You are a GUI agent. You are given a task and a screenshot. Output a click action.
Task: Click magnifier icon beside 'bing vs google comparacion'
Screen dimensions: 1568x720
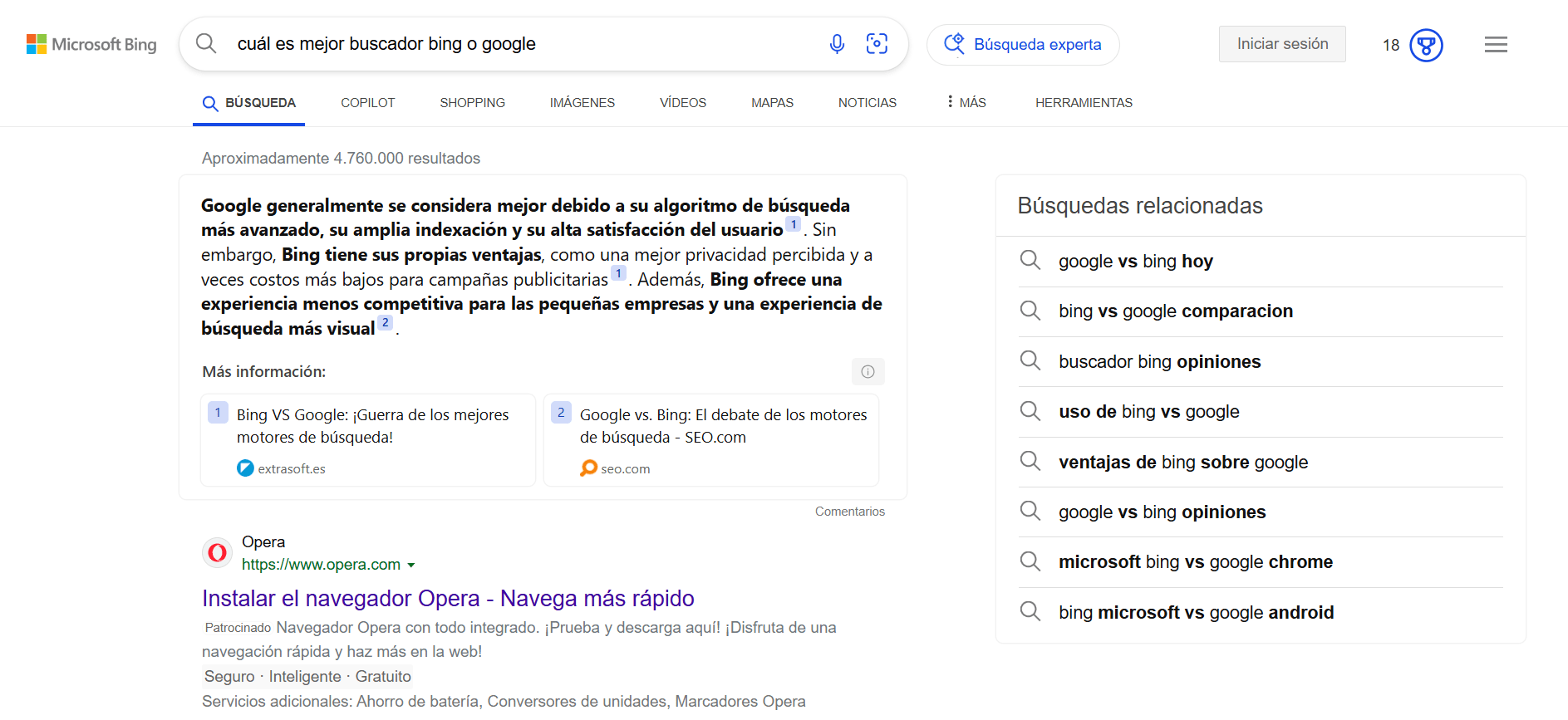coord(1030,311)
